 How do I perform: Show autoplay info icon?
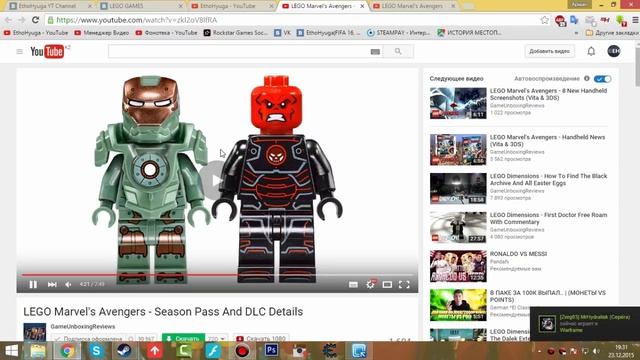587,78
